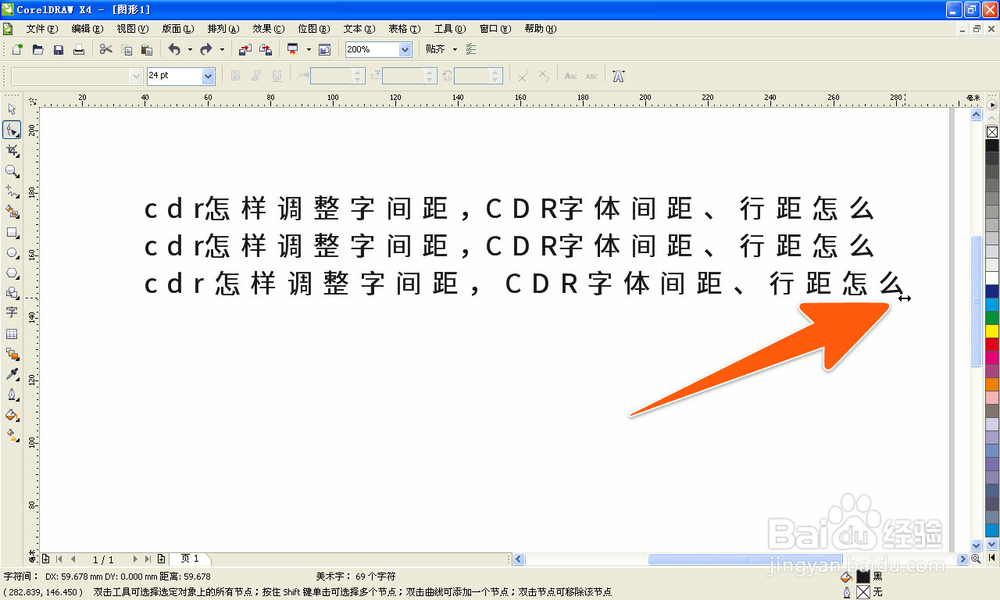Image resolution: width=1000 pixels, height=600 pixels.
Task: Open the font name dropdown
Action: [x=136, y=77]
